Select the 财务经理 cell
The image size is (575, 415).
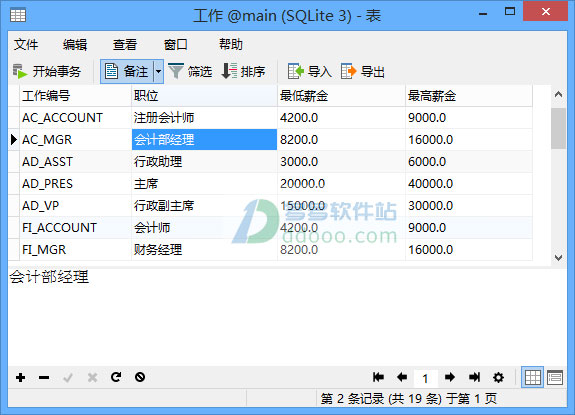[204, 250]
